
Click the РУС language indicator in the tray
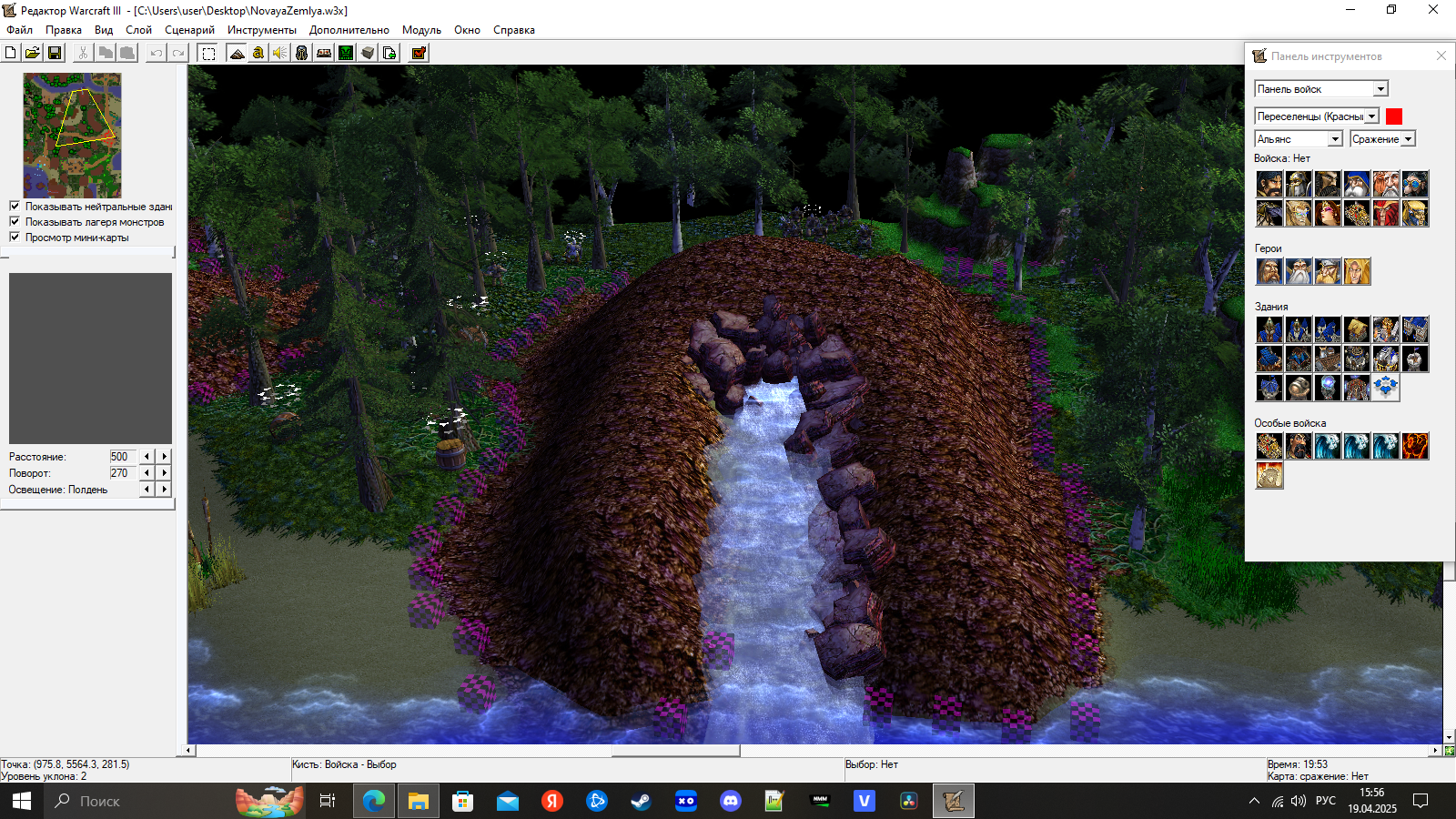click(1326, 801)
